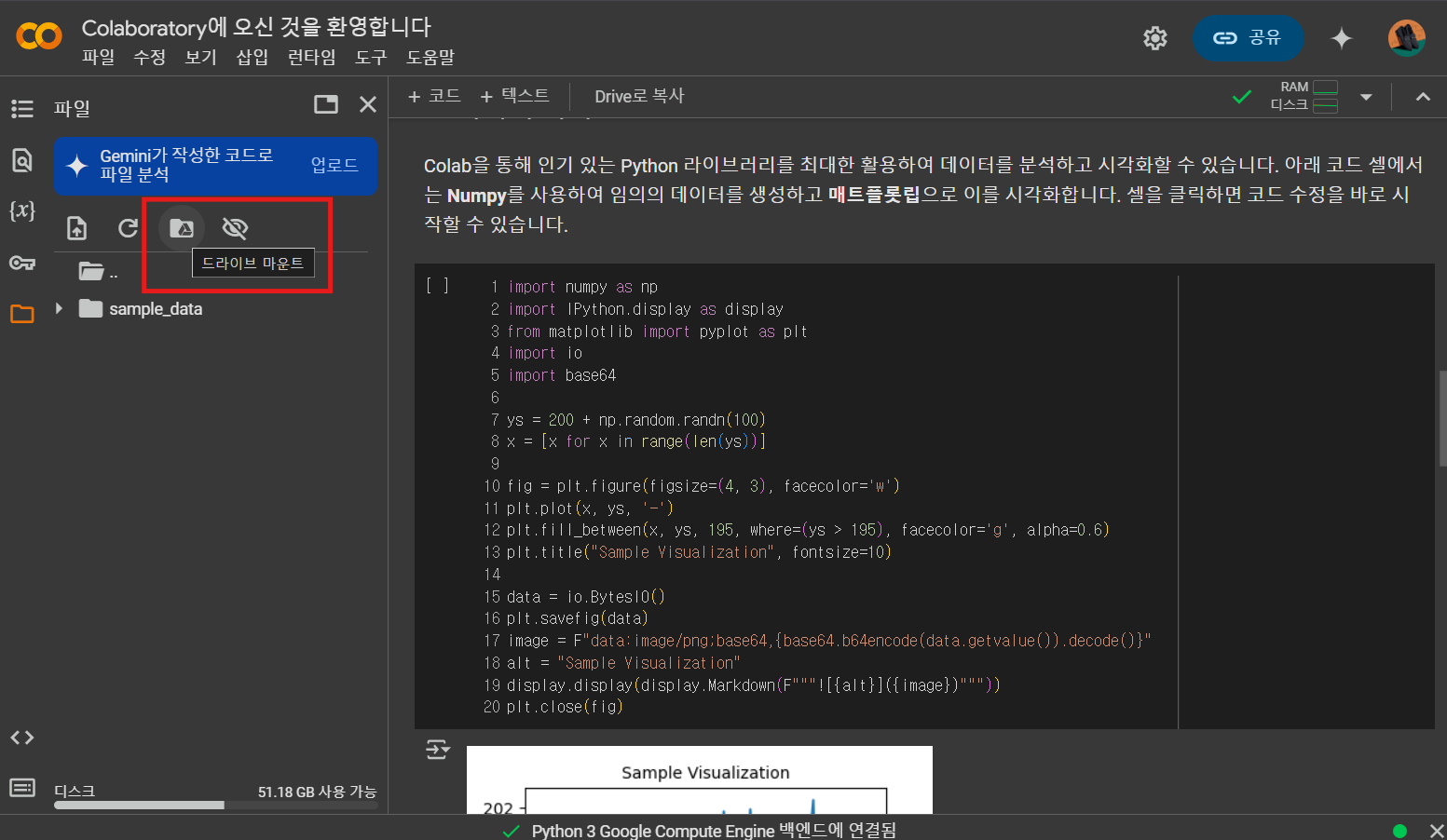Click Drive로 복사 button
Image resolution: width=1447 pixels, height=840 pixels.
pos(639,96)
